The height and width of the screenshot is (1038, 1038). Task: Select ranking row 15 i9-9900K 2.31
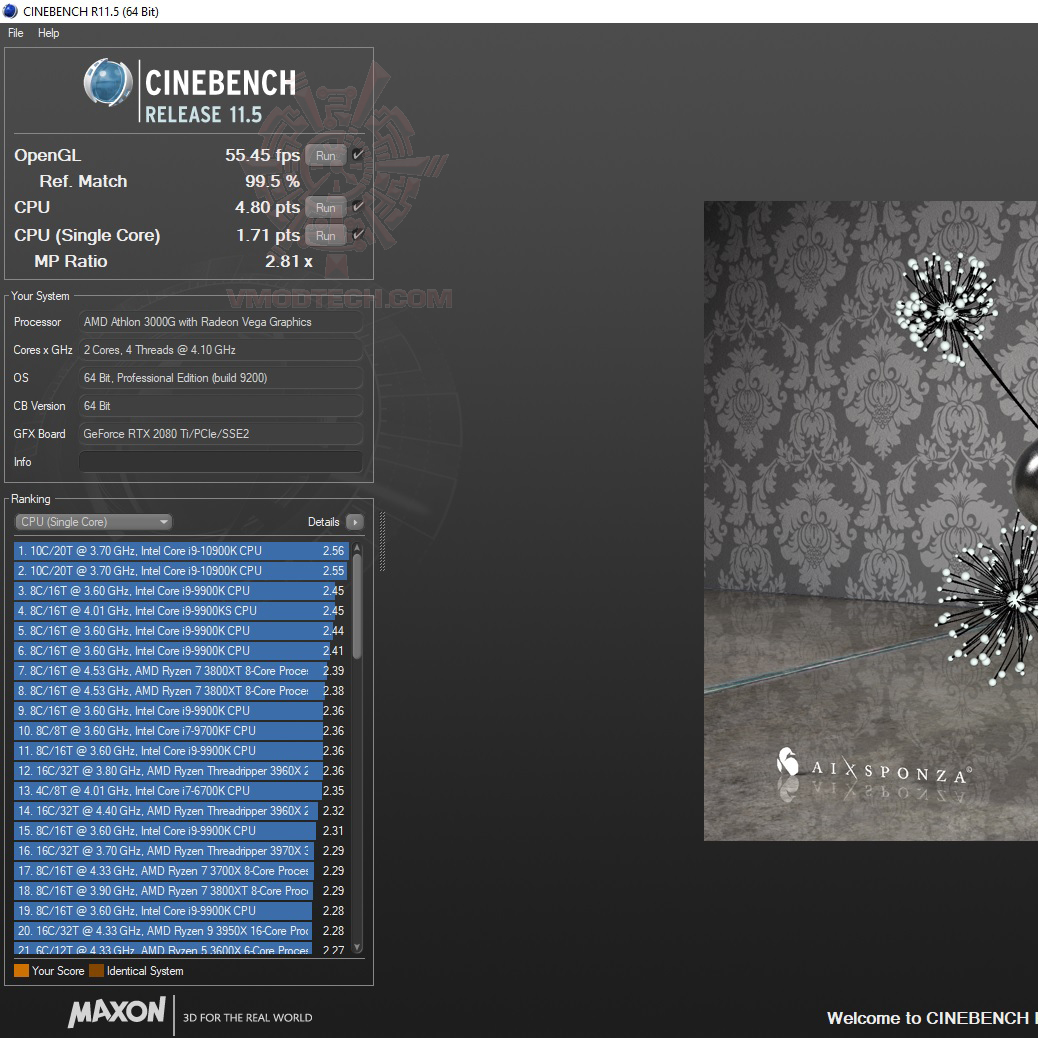(x=181, y=831)
